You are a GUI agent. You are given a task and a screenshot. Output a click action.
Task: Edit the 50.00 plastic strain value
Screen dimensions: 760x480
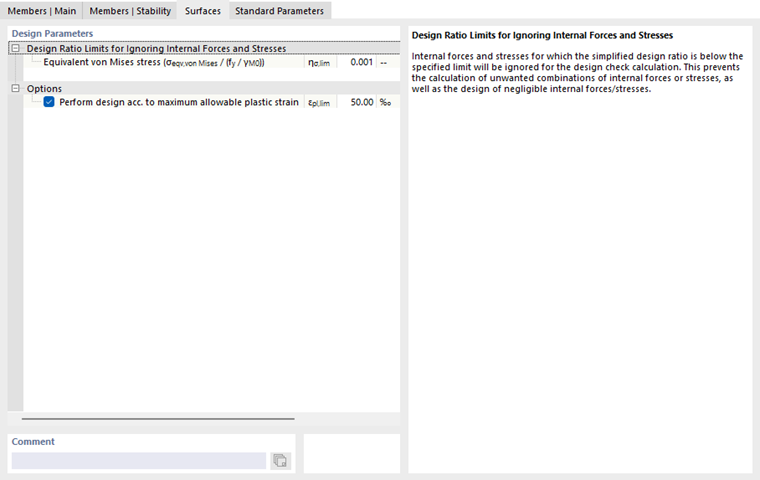tap(356, 102)
